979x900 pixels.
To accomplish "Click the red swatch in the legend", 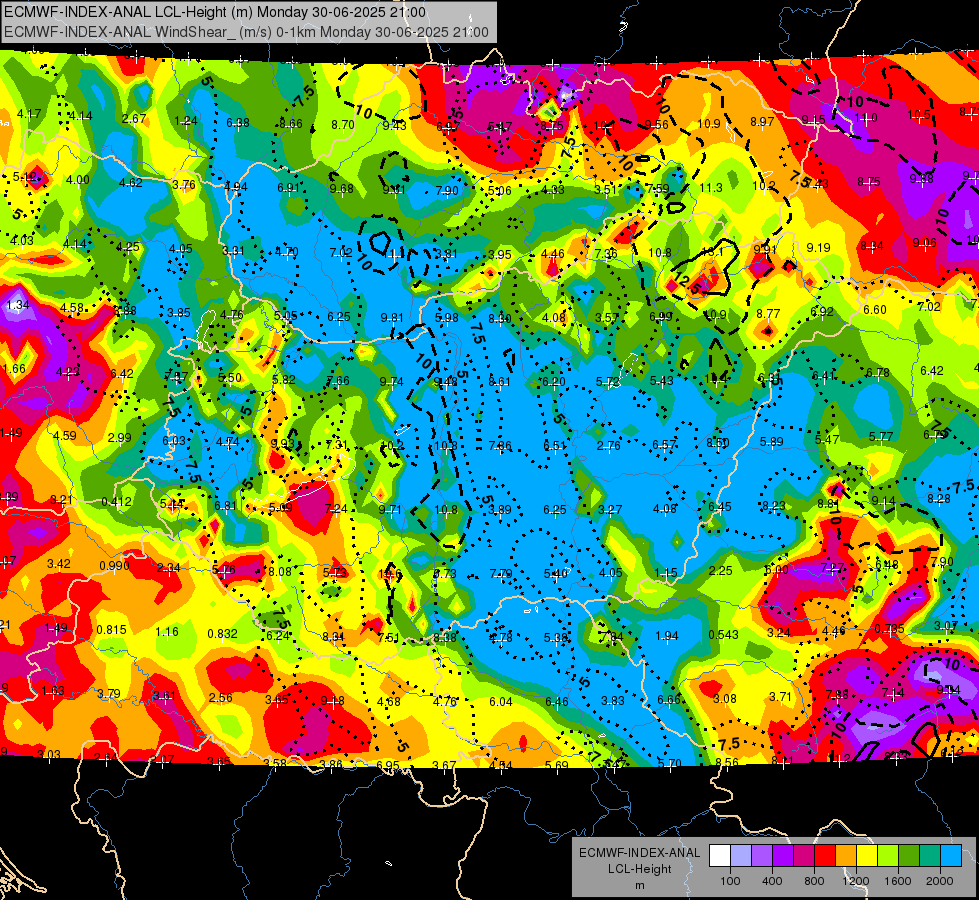I will pyautogui.click(x=825, y=856).
